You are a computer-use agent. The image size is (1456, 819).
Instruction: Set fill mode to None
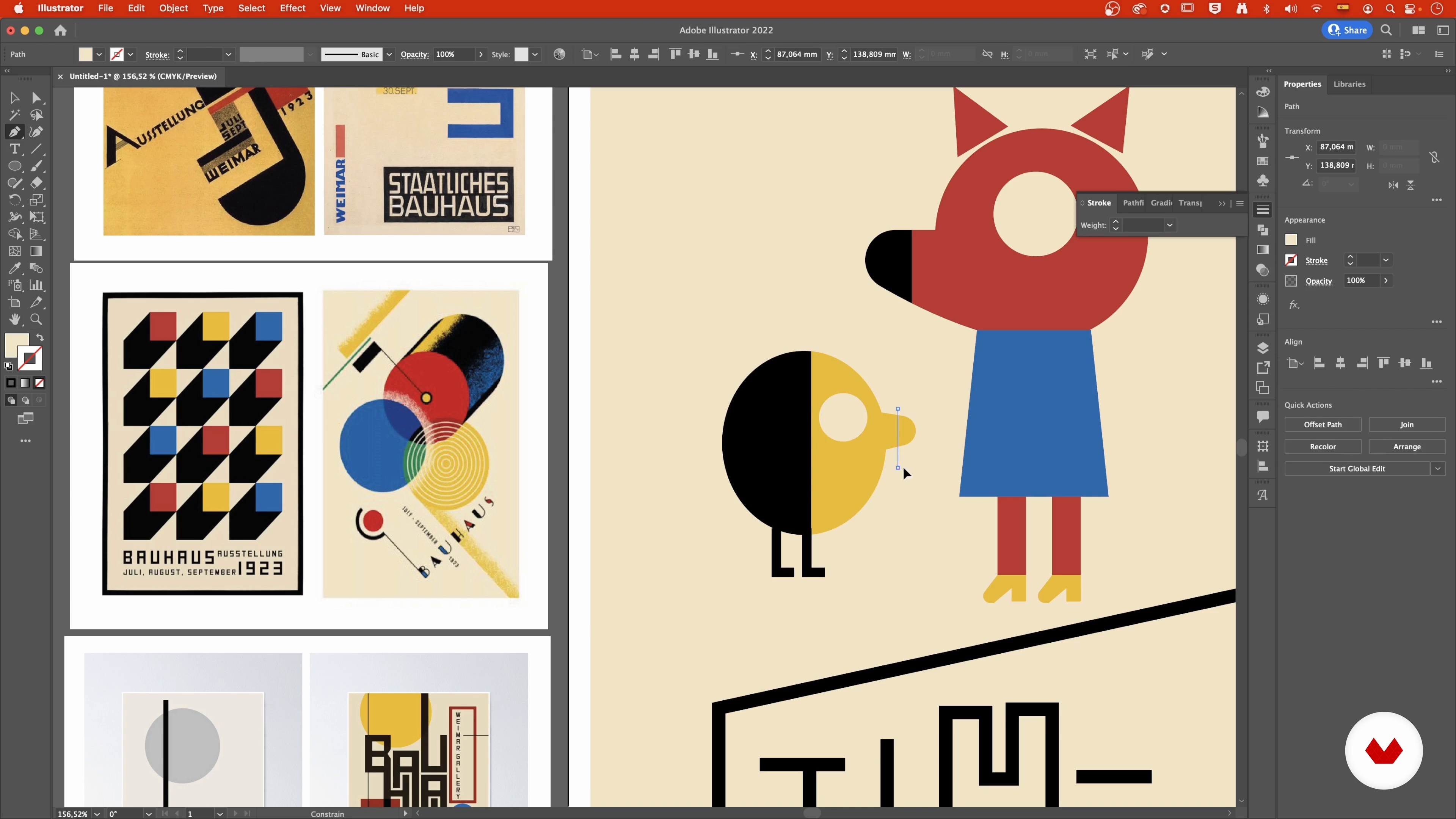[39, 383]
